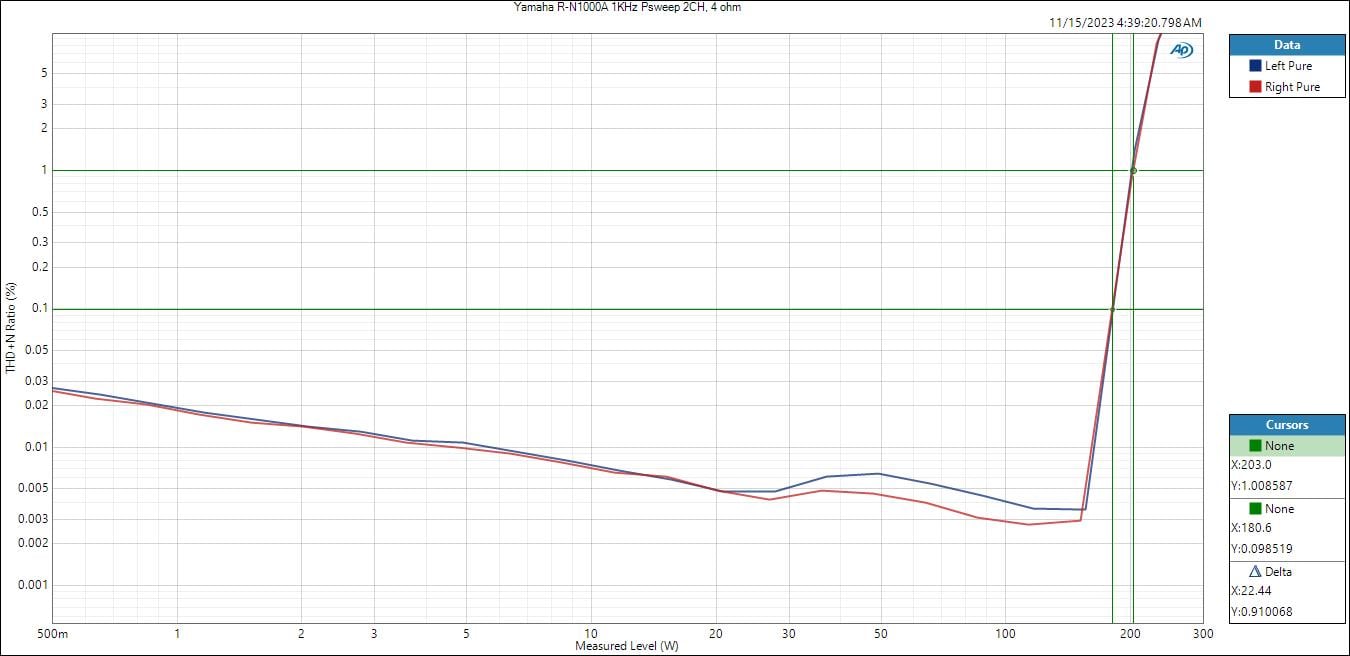Select the Y:0.098519 cursor readout
The width and height of the screenshot is (1350, 656).
[1264, 549]
